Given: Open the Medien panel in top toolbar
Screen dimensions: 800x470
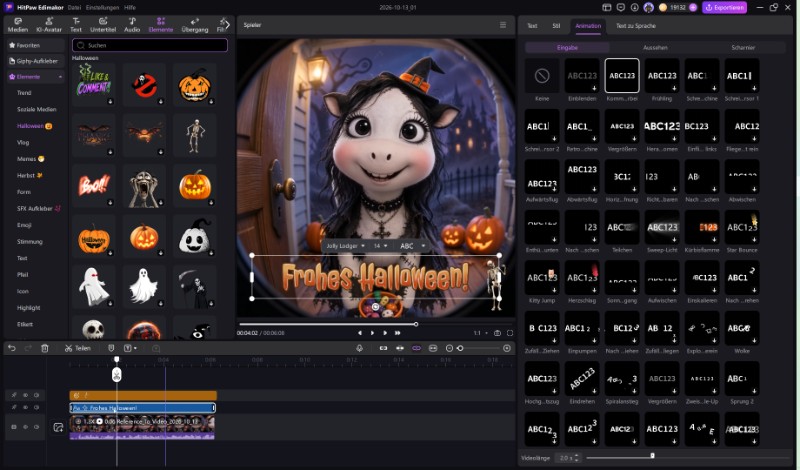Looking at the screenshot, I should pyautogui.click(x=18, y=25).
